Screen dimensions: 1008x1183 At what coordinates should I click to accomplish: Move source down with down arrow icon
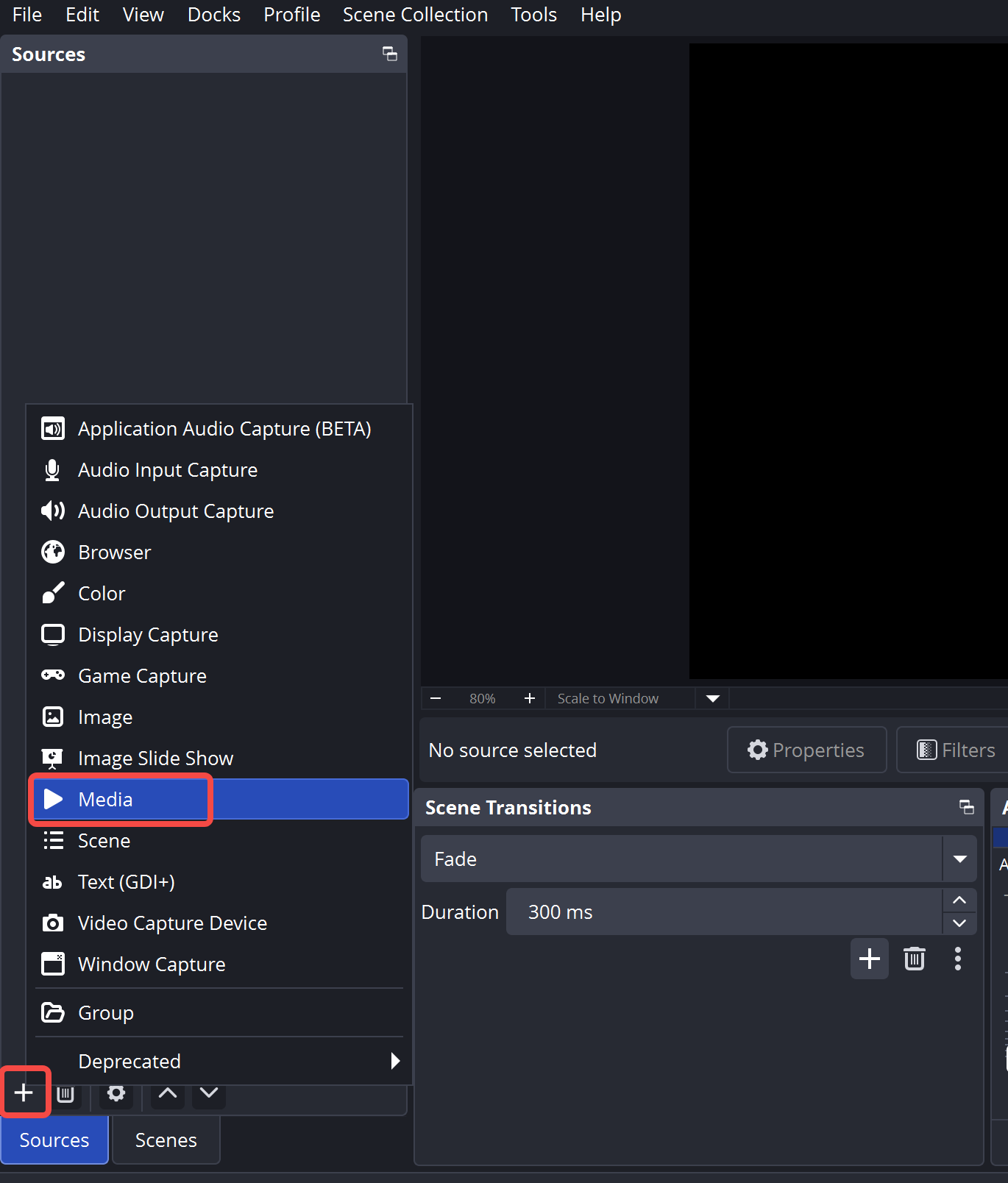click(209, 1094)
